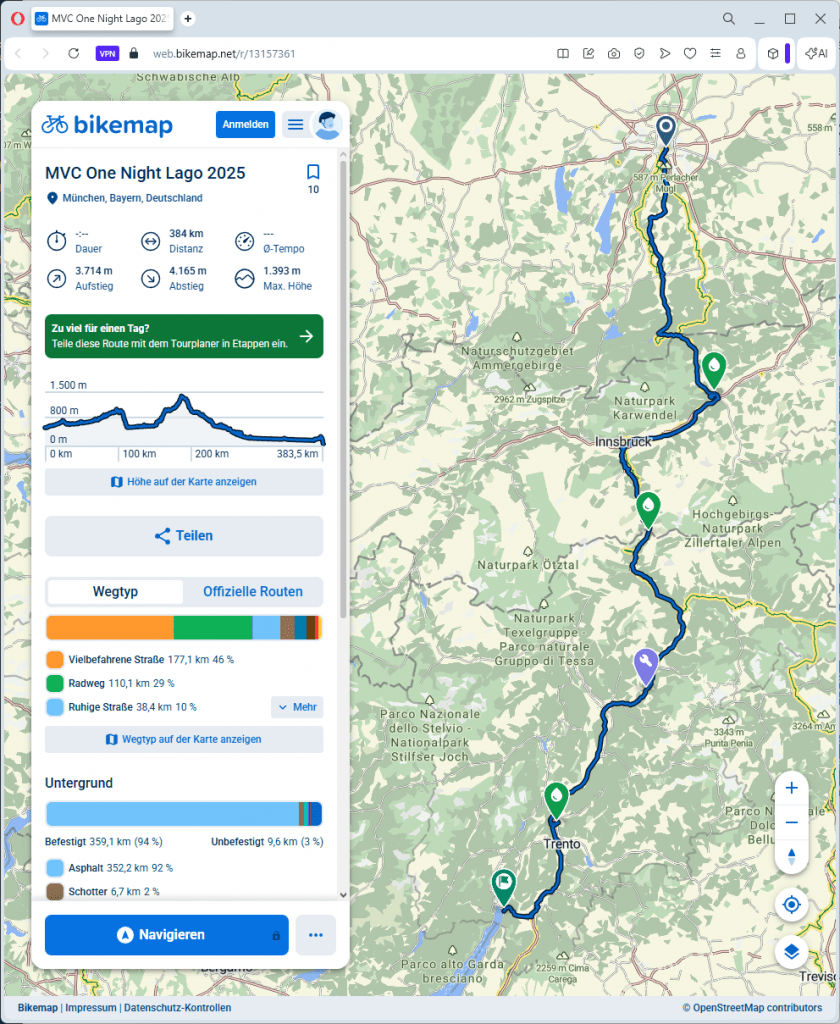Open more options beside Navigieren

pyautogui.click(x=316, y=935)
